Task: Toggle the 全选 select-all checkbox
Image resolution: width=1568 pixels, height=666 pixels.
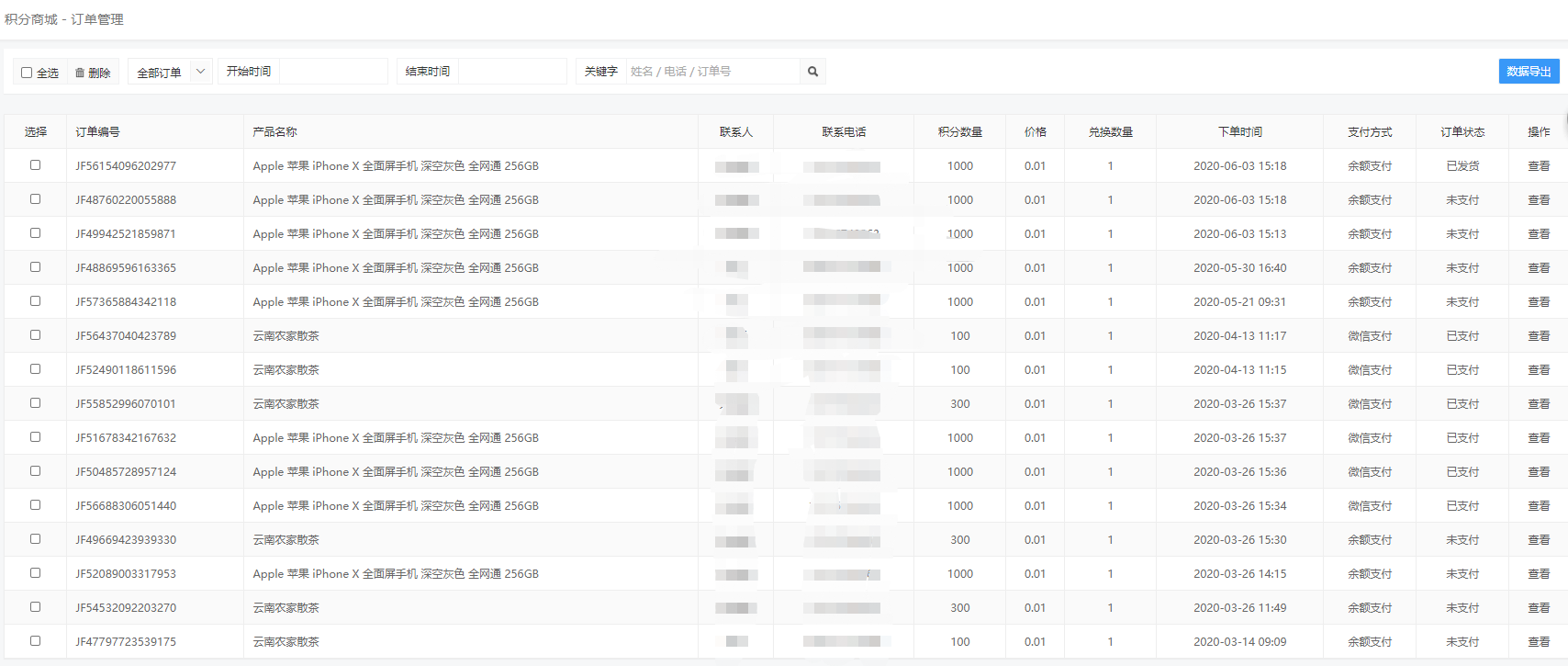Action: point(27,73)
